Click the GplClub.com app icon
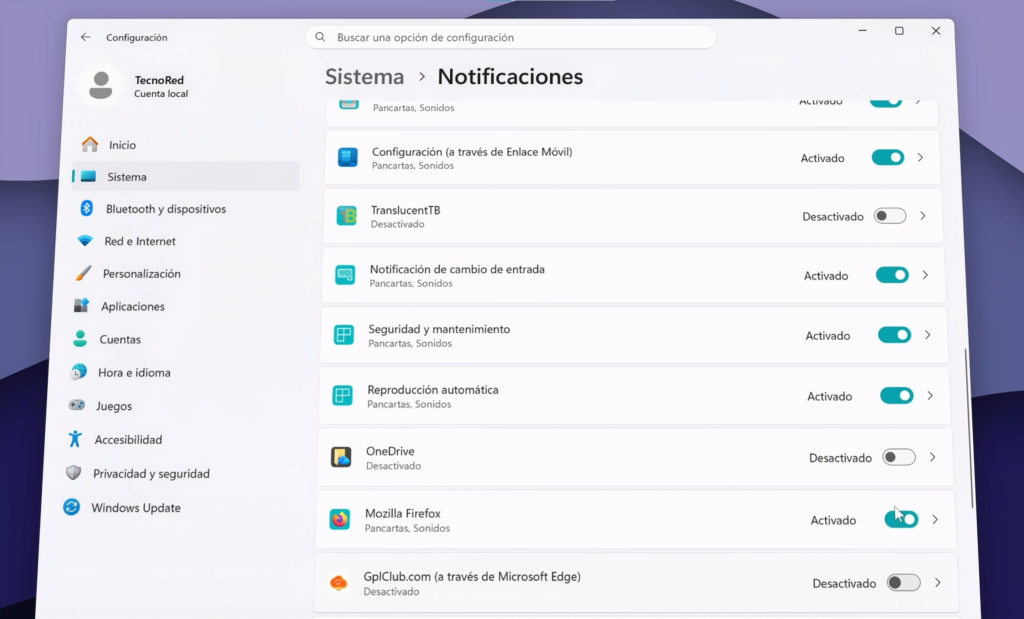This screenshot has width=1024, height=619. coord(338,582)
